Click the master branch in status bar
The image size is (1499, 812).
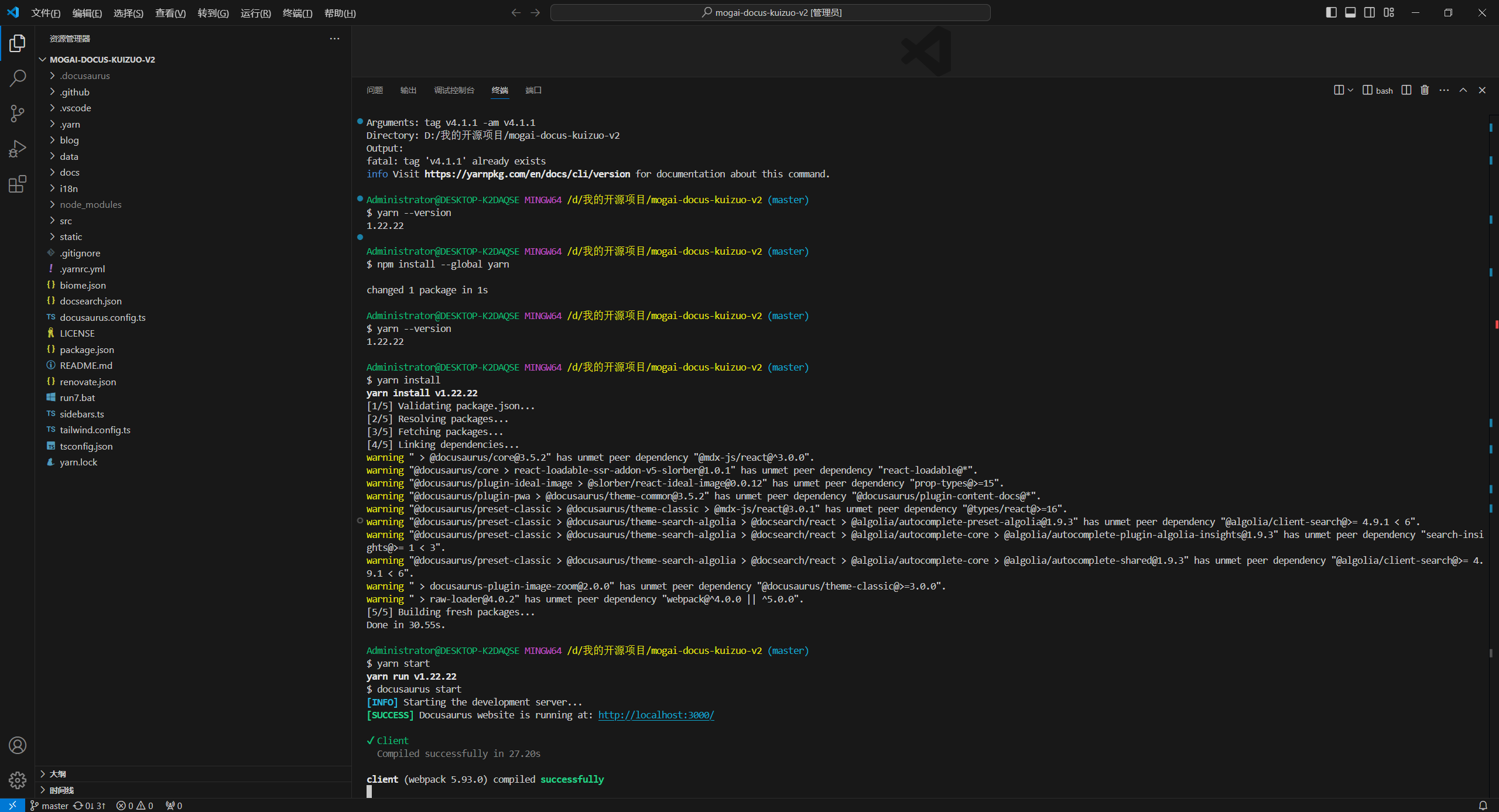49,806
